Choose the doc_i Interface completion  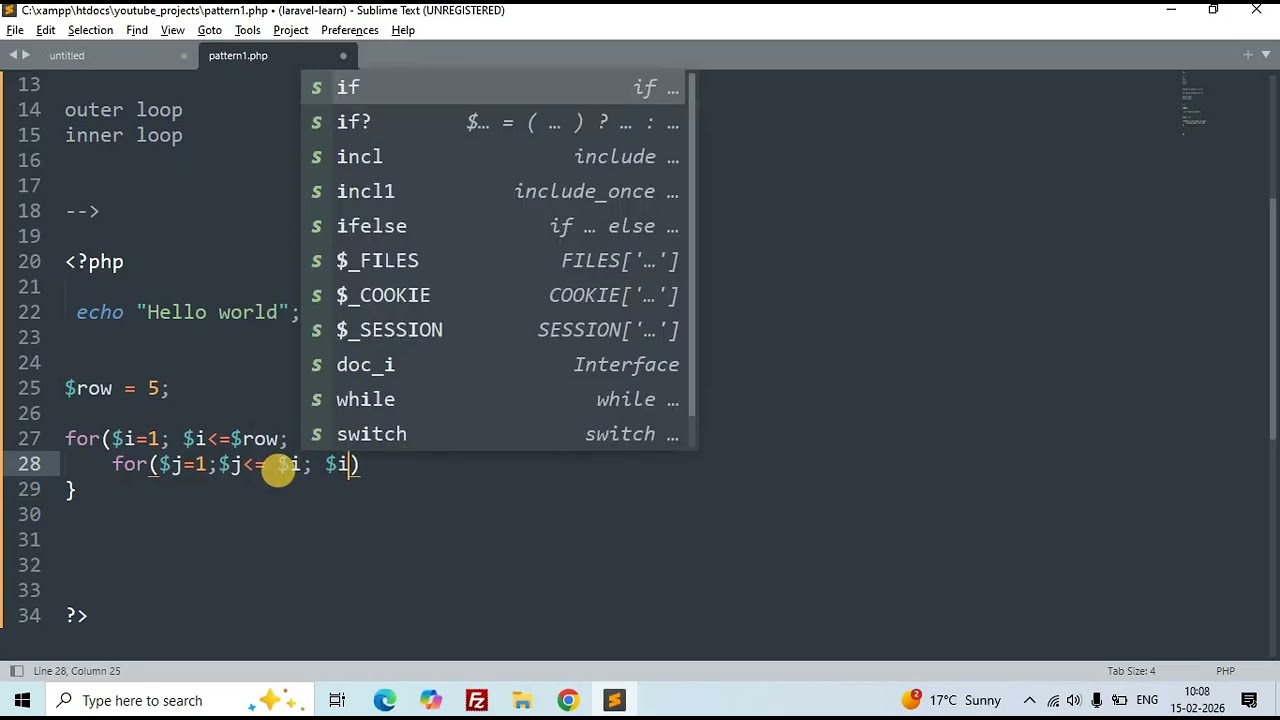pos(495,365)
